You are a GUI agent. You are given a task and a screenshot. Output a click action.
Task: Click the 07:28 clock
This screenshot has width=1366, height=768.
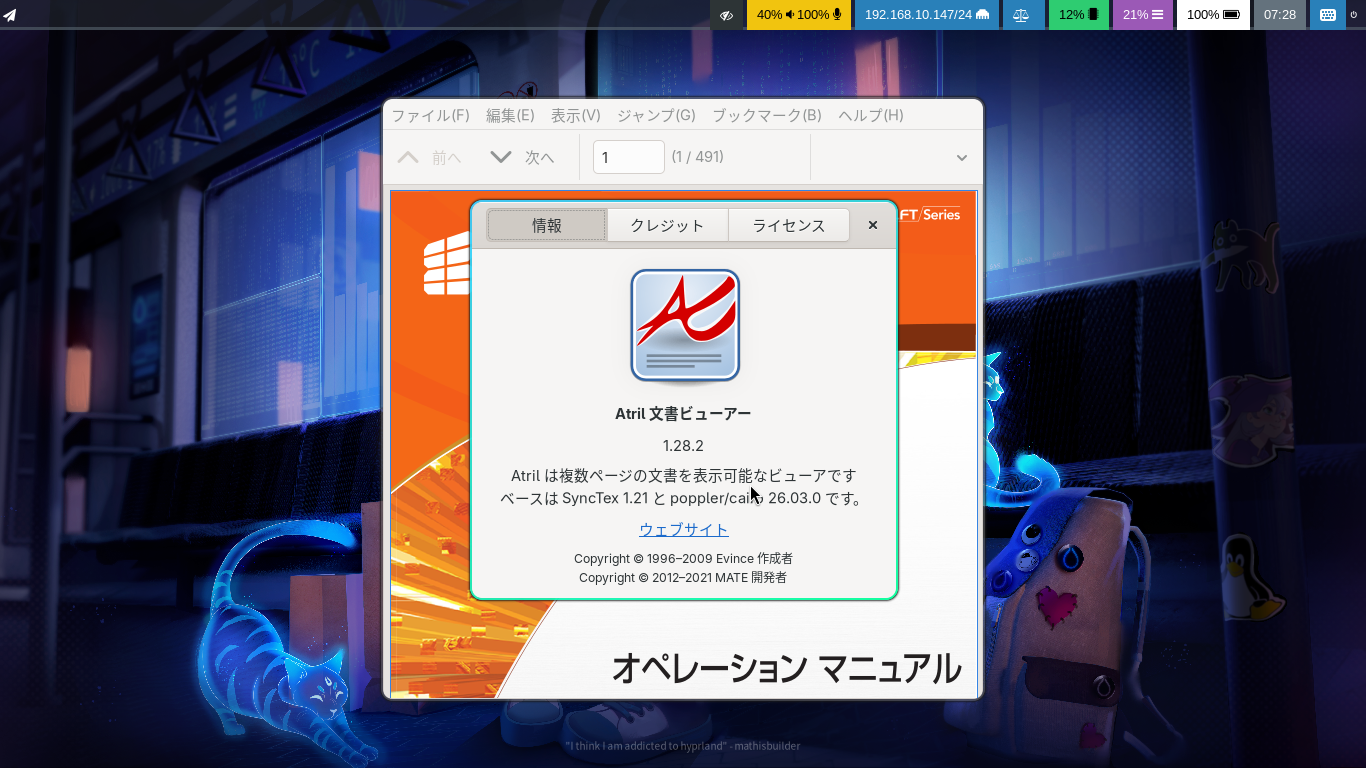1280,15
